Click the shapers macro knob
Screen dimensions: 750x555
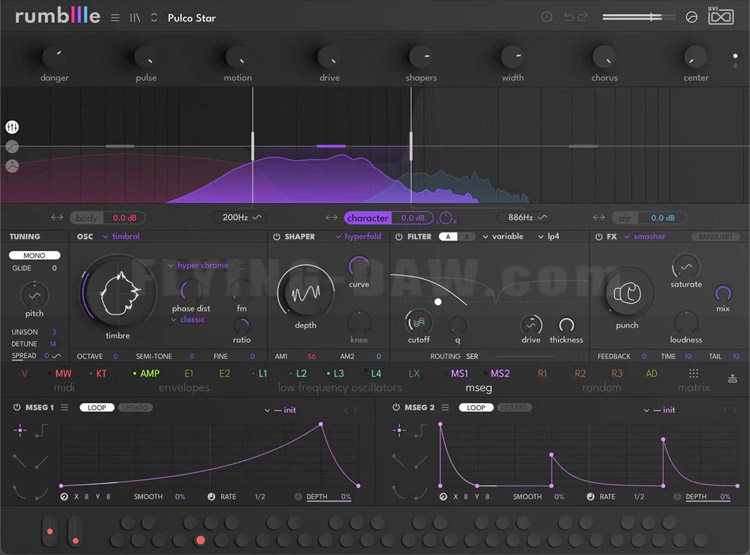421,57
